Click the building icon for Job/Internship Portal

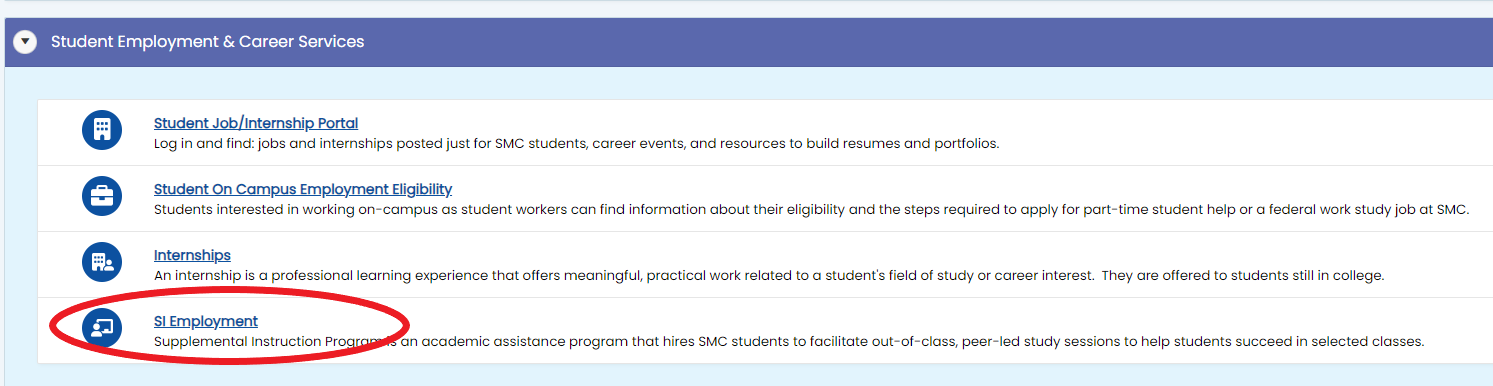pyautogui.click(x=101, y=130)
